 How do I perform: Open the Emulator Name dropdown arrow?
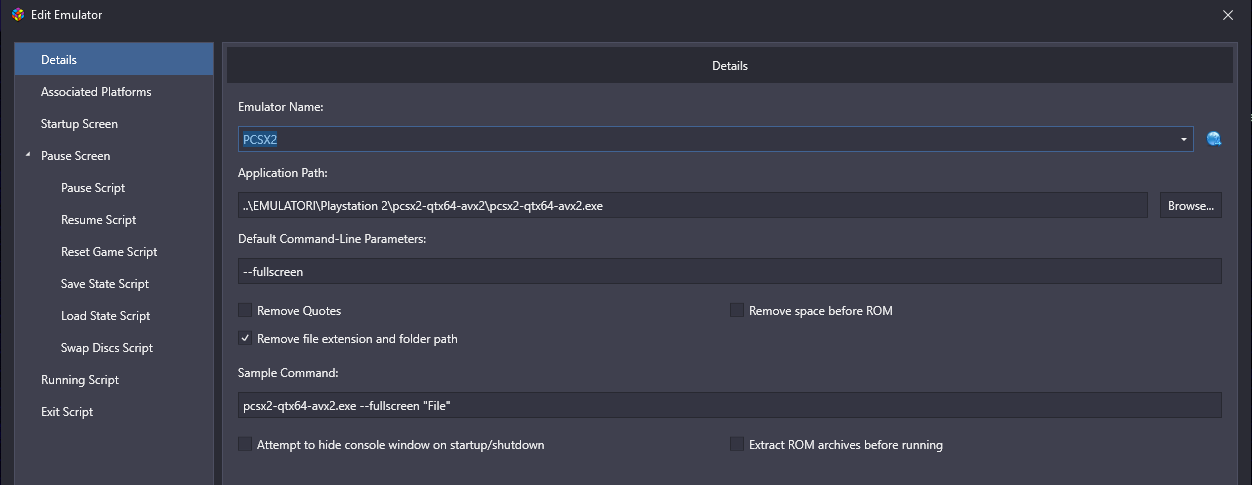(x=1184, y=139)
